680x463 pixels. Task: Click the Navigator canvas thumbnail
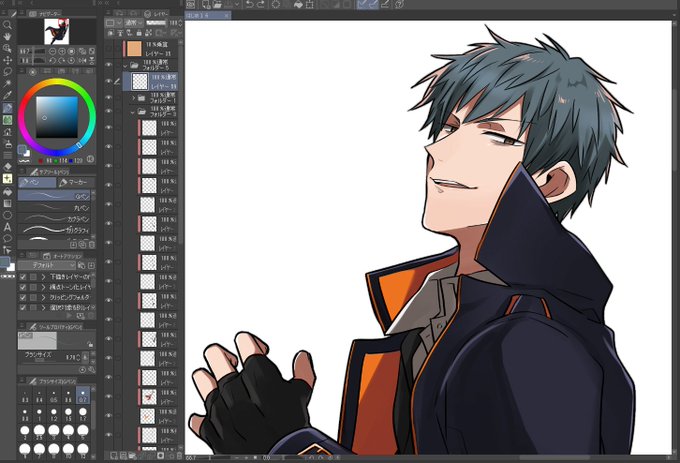click(x=57, y=31)
